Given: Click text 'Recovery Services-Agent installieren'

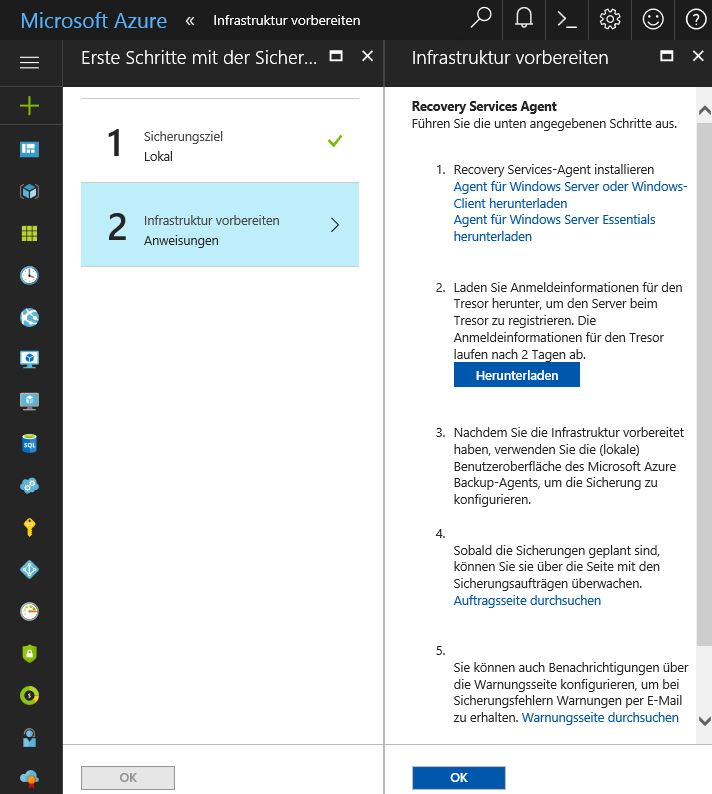Looking at the screenshot, I should [553, 169].
